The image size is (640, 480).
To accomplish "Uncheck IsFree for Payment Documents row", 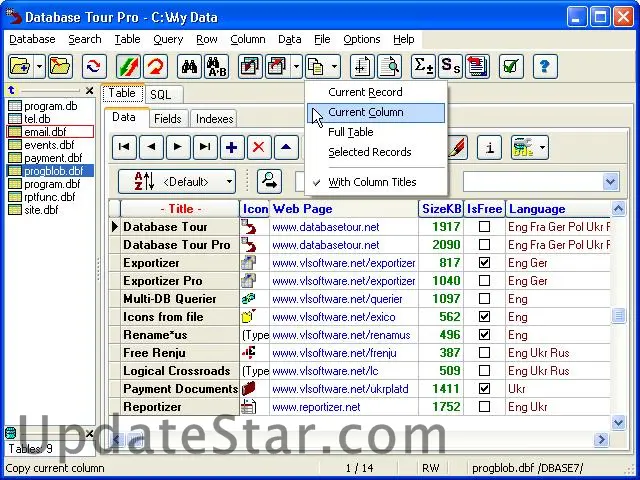I will coord(484,389).
